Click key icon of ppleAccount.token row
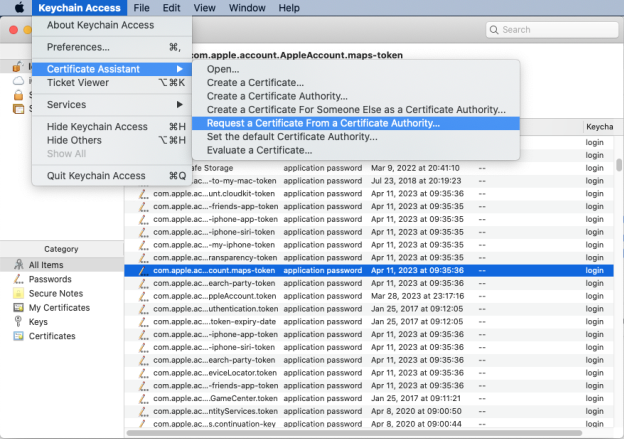Image resolution: width=624 pixels, height=439 pixels. 143,296
